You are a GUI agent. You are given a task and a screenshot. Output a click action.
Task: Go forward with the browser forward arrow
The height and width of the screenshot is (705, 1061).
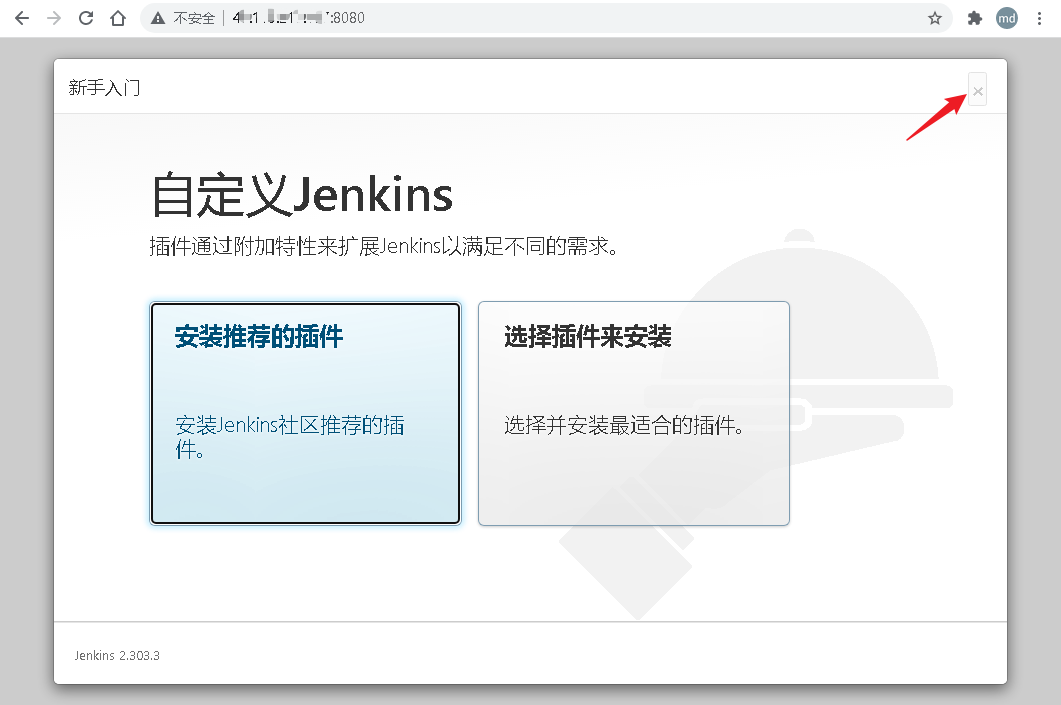(x=53, y=18)
